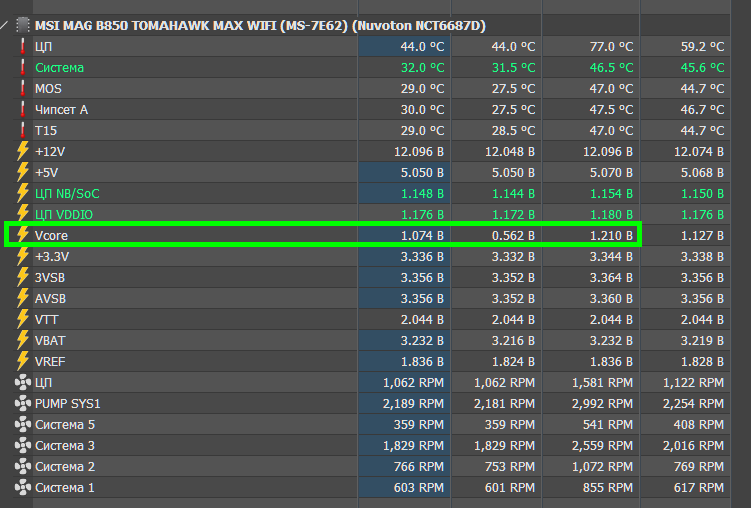The width and height of the screenshot is (751, 508).
Task: Click the bolt icon beside ЦП NB/SoC
Action: (22, 193)
